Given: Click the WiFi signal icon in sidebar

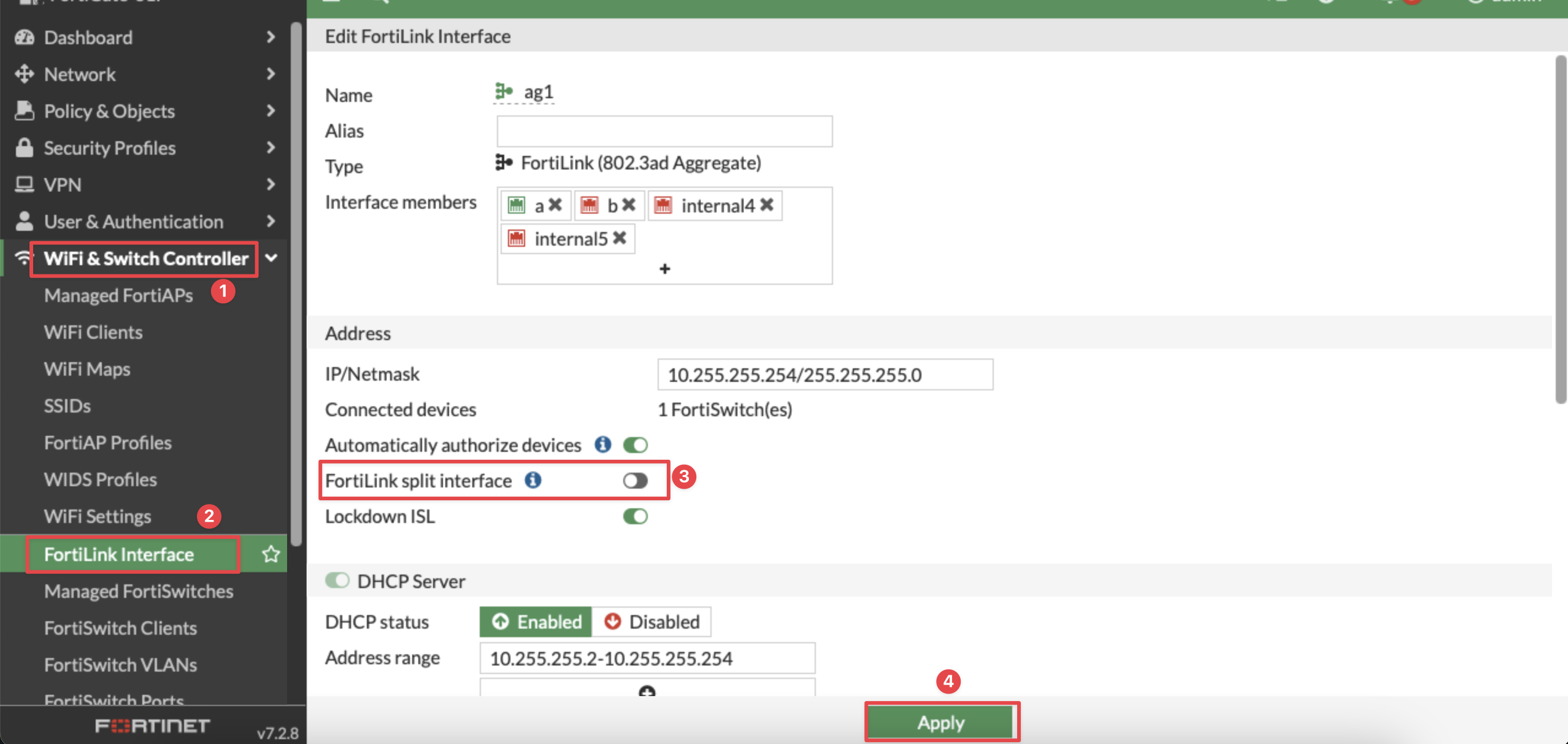Looking at the screenshot, I should click(x=23, y=258).
